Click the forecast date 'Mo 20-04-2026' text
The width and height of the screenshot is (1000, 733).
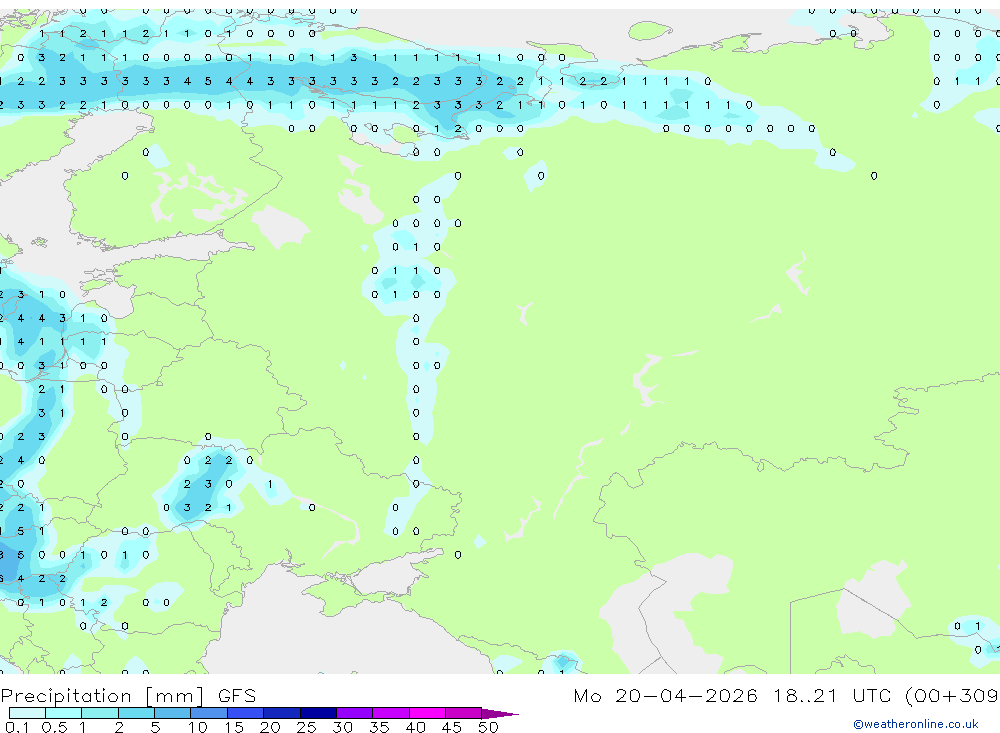[x=665, y=695]
